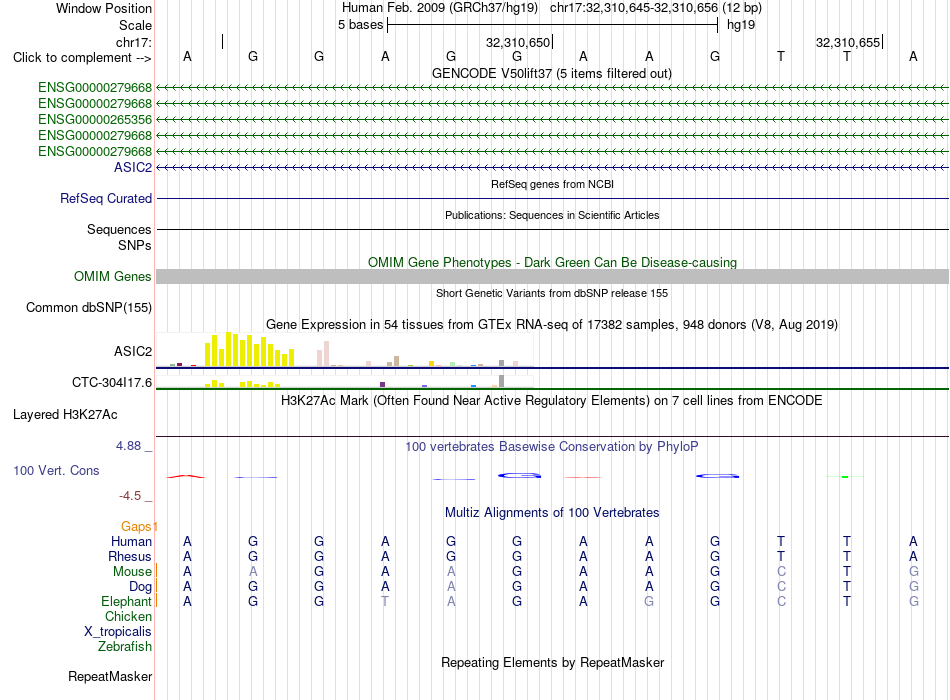The image size is (950, 700).
Task: Click the 32,310,650 position marker
Action: tap(518, 42)
